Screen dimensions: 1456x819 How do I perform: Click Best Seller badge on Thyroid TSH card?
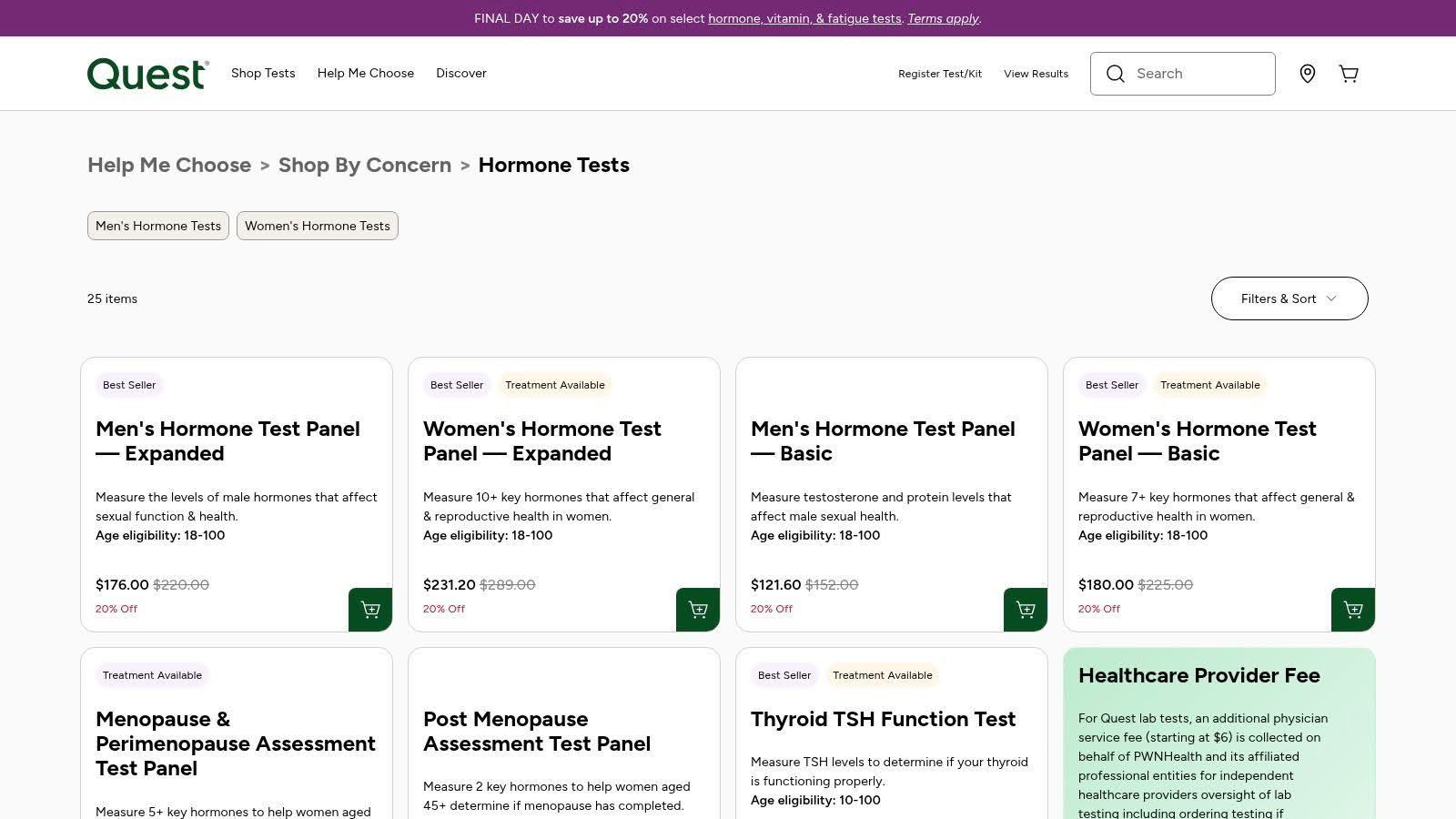(x=784, y=675)
